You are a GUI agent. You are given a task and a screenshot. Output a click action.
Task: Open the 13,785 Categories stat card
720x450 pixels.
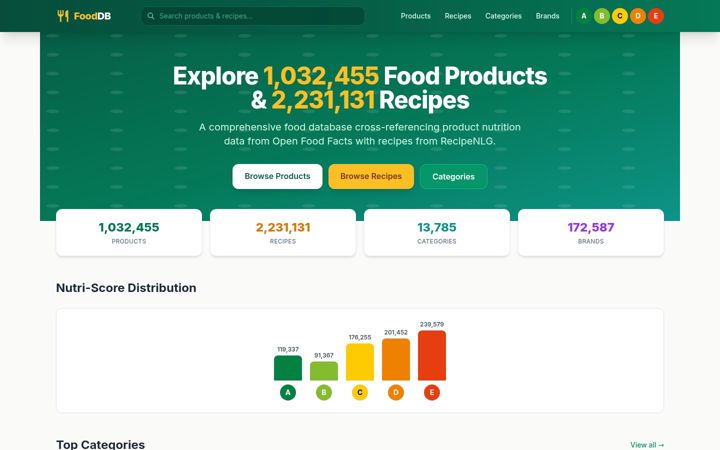[437, 232]
